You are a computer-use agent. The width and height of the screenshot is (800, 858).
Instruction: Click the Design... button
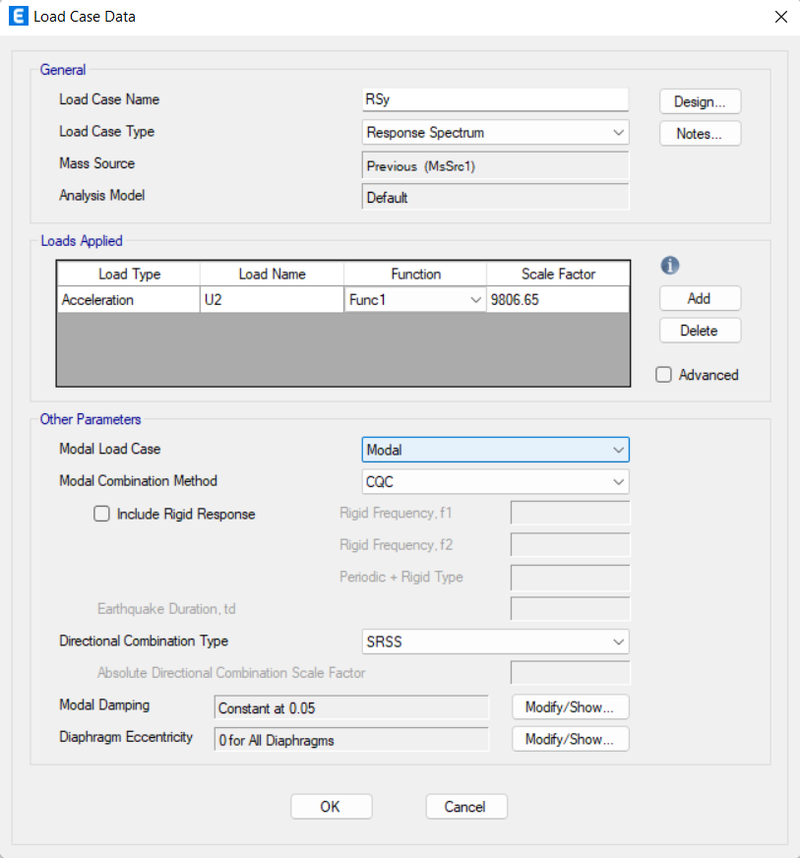click(x=700, y=102)
